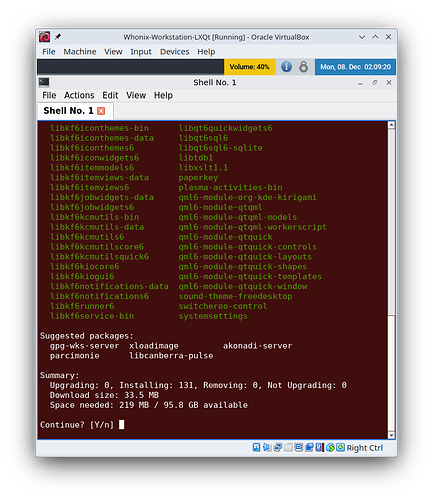This screenshot has height=499, width=433.
Task: Click the clock showing Mon, 08. Dec
Action: 355,67
